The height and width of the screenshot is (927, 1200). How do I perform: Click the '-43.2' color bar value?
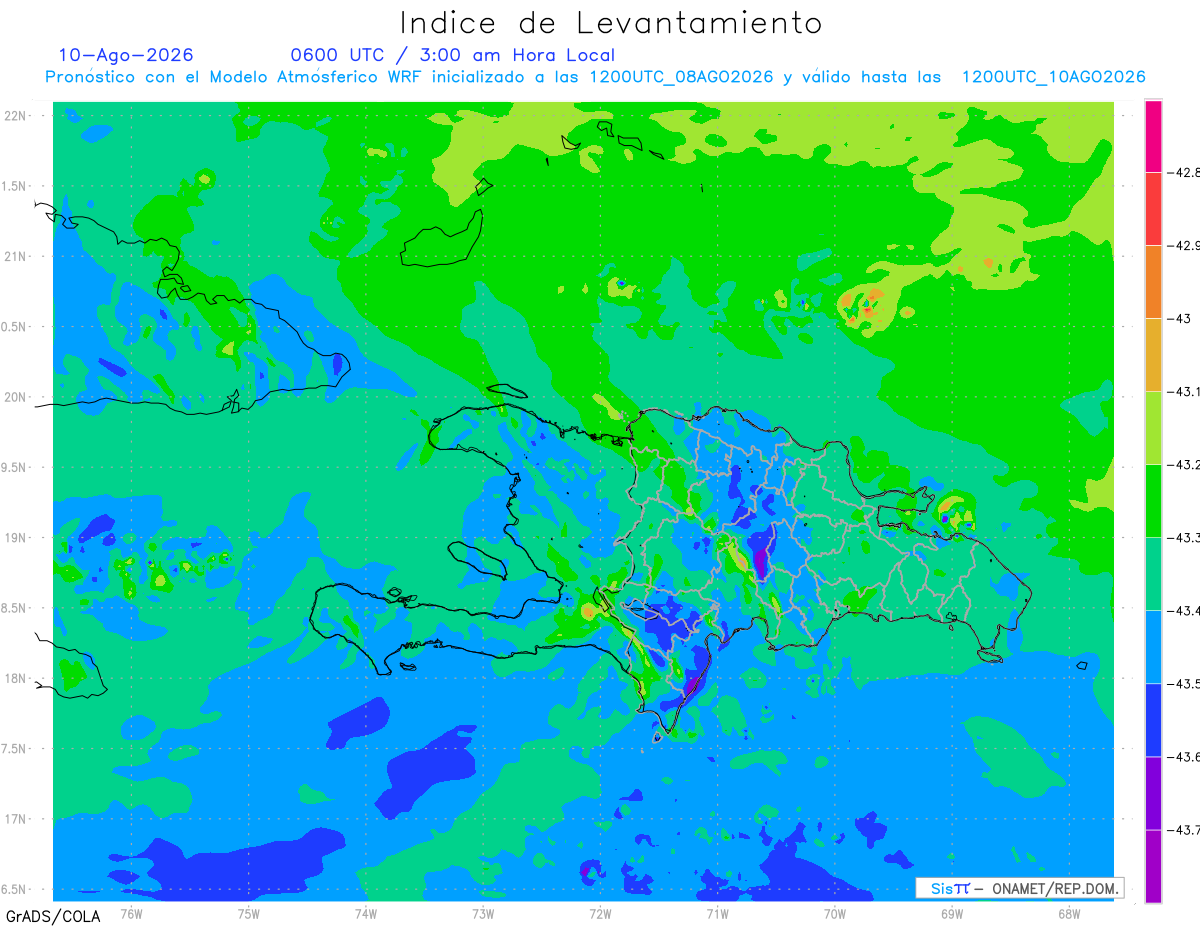(1182, 465)
